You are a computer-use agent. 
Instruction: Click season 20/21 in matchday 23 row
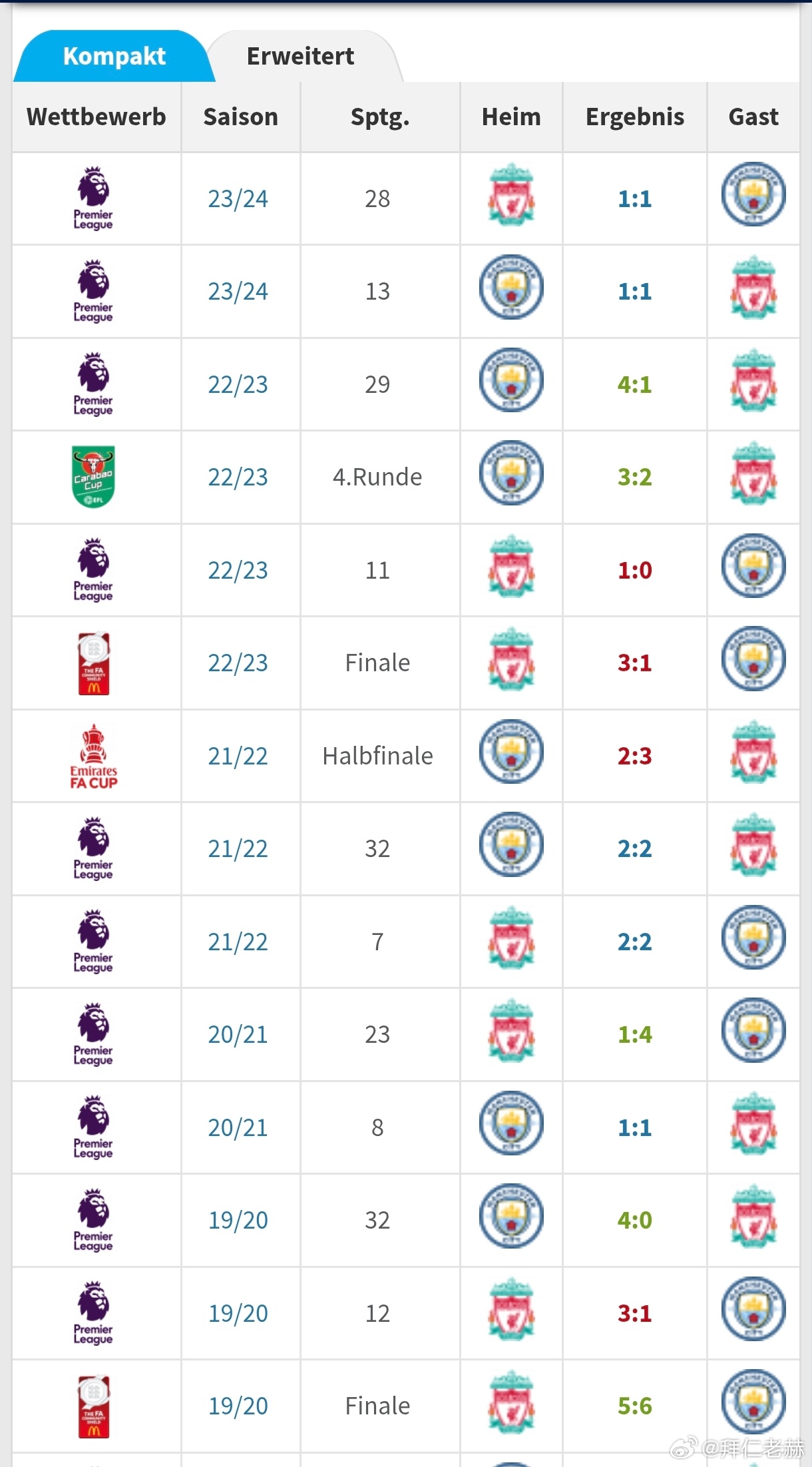pos(238,1034)
